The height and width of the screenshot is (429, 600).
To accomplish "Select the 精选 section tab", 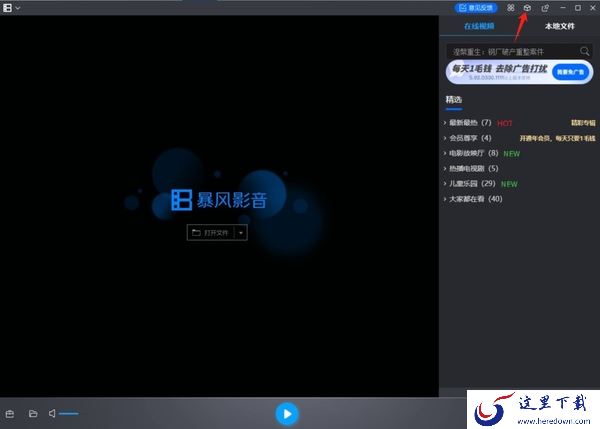I will [454, 100].
